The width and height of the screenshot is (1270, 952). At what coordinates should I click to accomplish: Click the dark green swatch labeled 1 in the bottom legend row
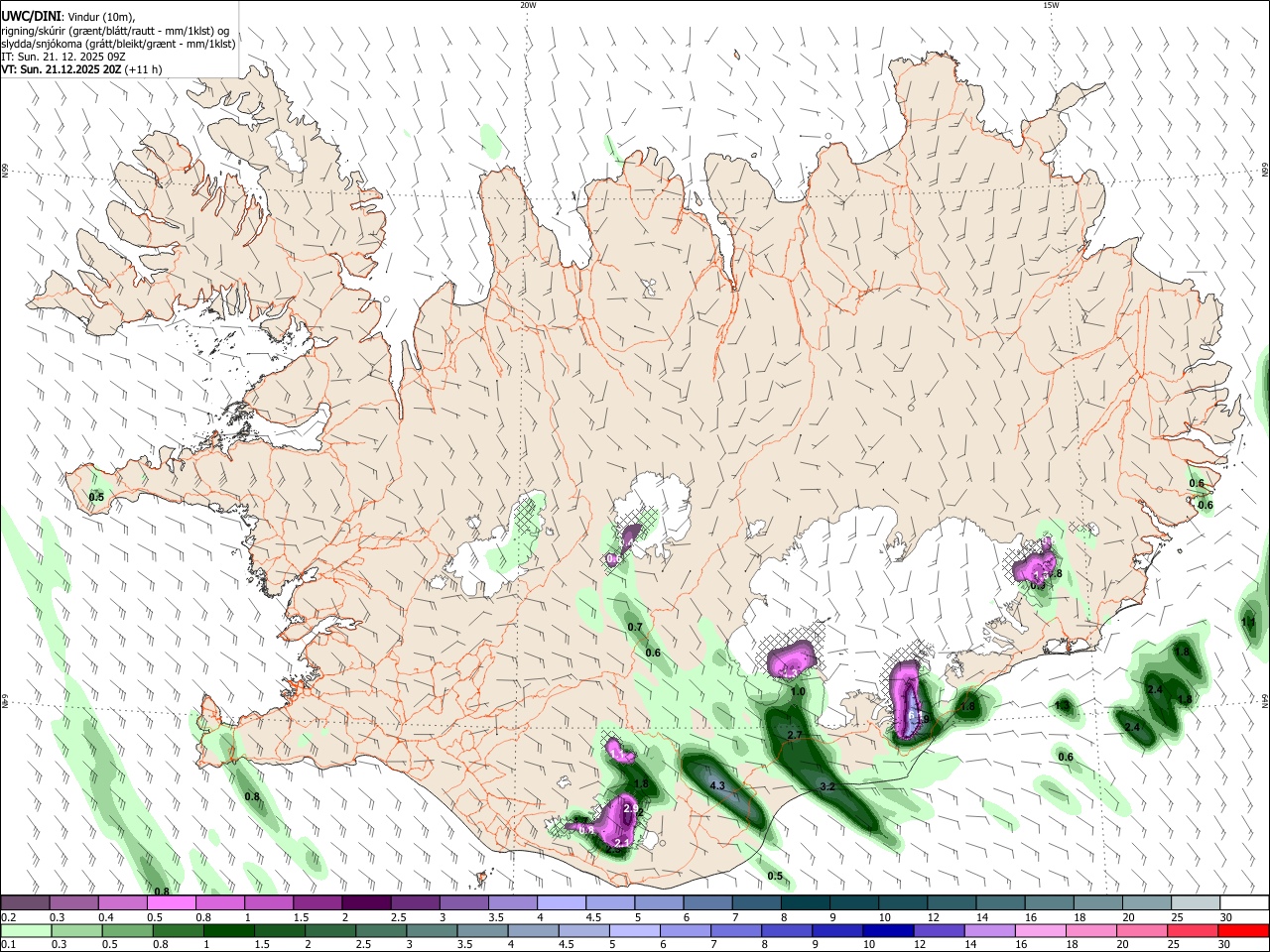228,930
